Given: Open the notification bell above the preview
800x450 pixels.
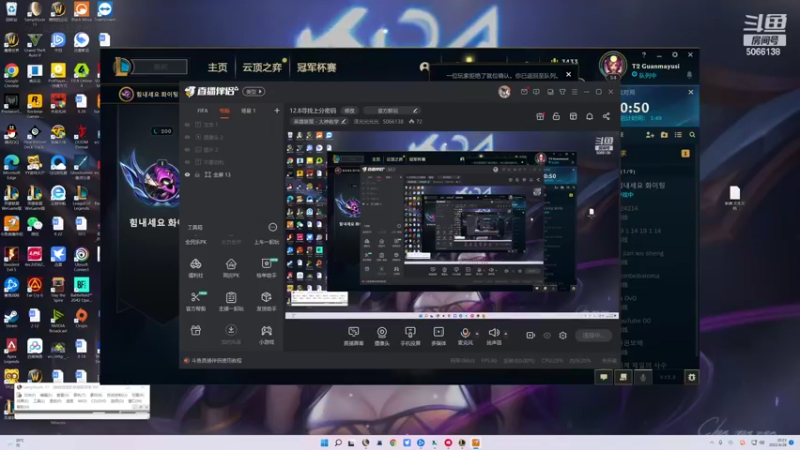Looking at the screenshot, I should (x=589, y=116).
